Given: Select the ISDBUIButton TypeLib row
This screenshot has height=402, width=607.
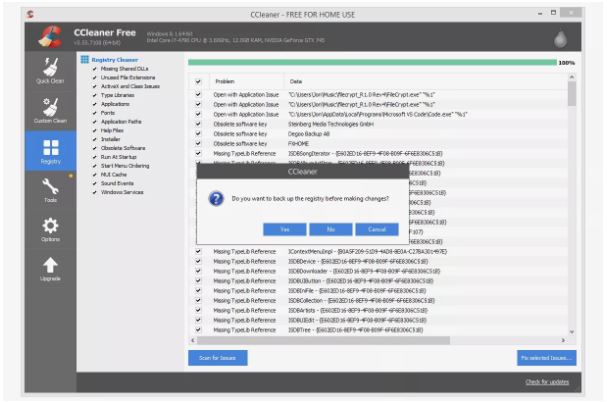Looking at the screenshot, I should point(379,281).
